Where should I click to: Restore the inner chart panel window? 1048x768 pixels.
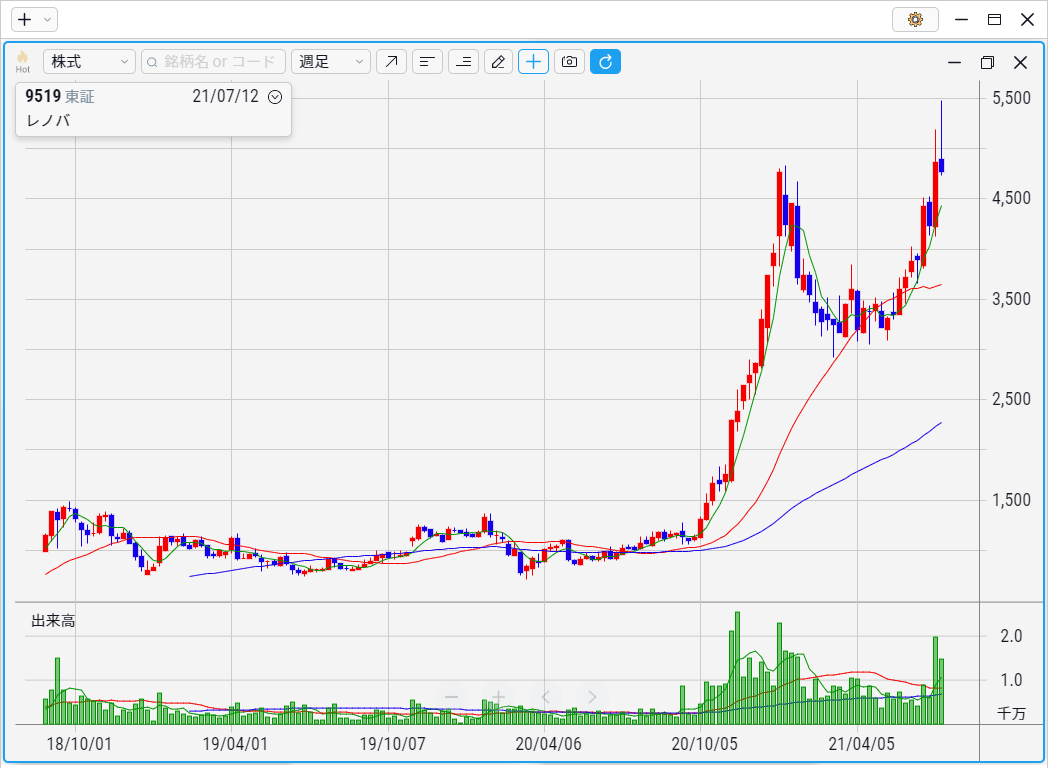(x=987, y=62)
